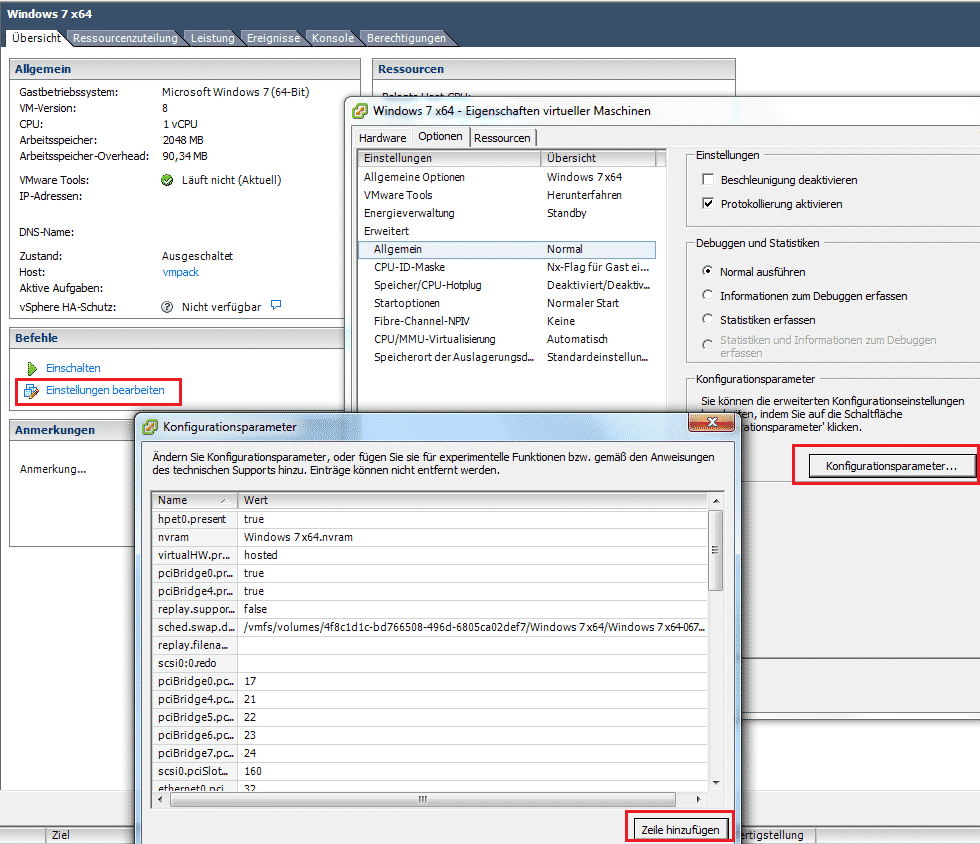
Task: Select Statistiken und Informationen zum Debuggen option
Action: click(x=708, y=344)
